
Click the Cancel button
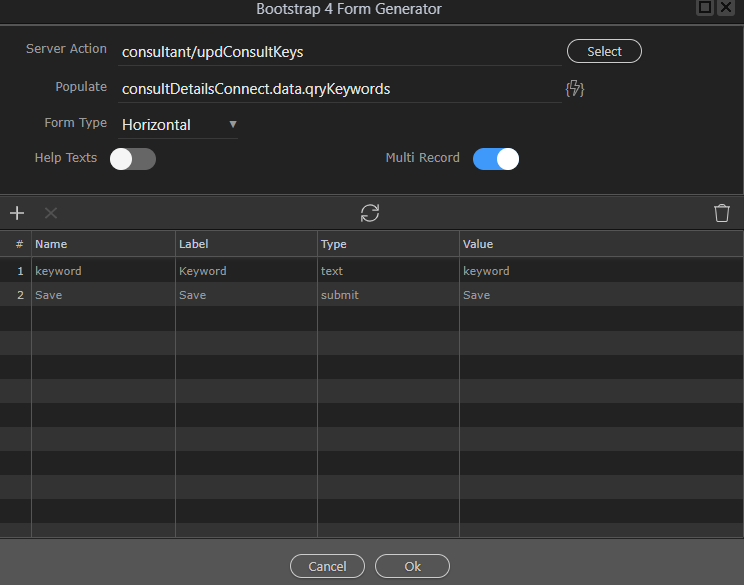[x=327, y=566]
